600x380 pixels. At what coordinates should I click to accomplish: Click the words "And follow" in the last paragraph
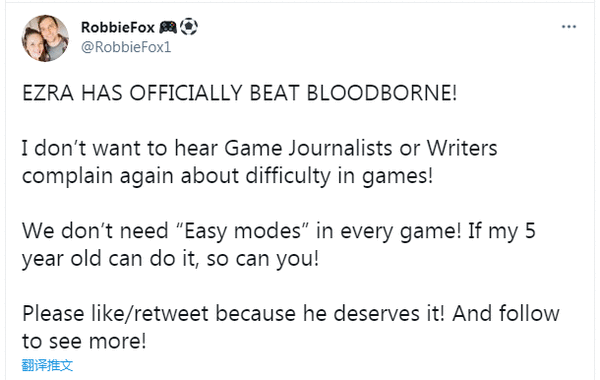point(506,313)
